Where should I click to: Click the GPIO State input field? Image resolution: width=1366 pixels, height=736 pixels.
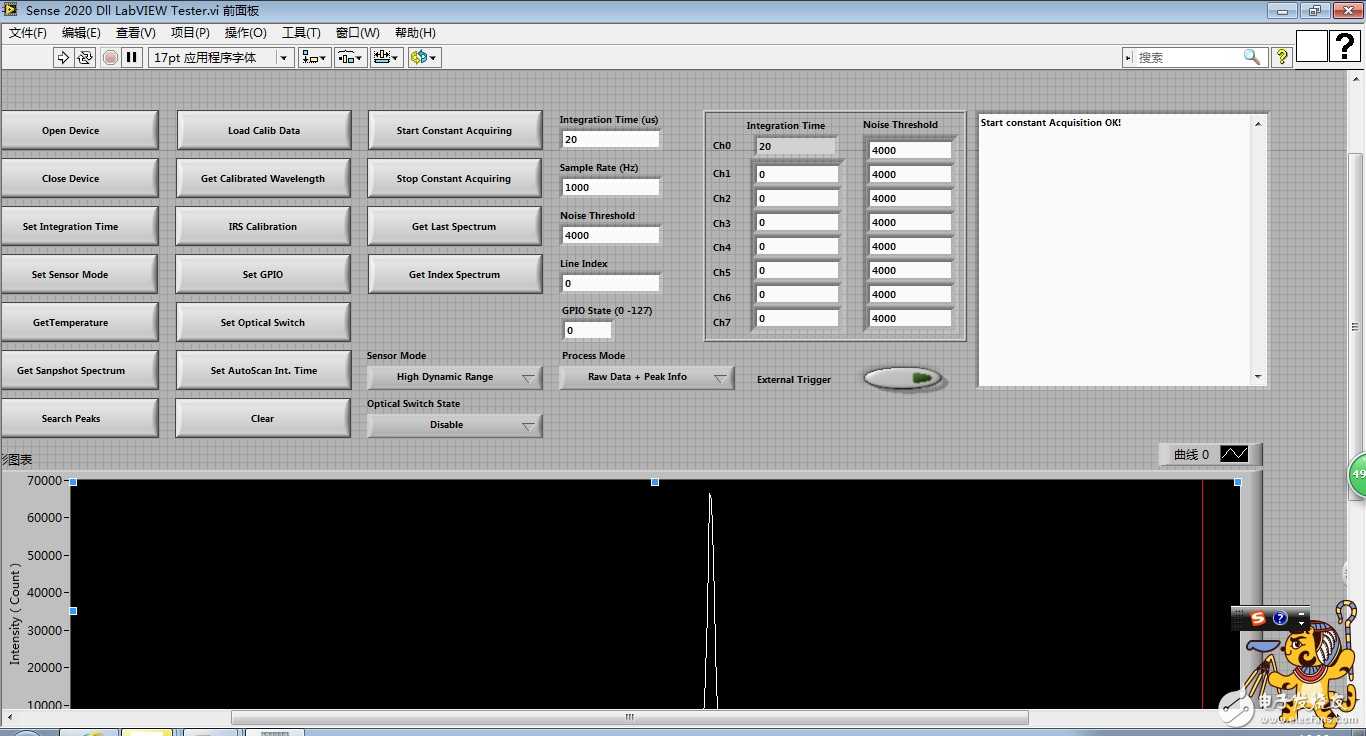click(587, 330)
